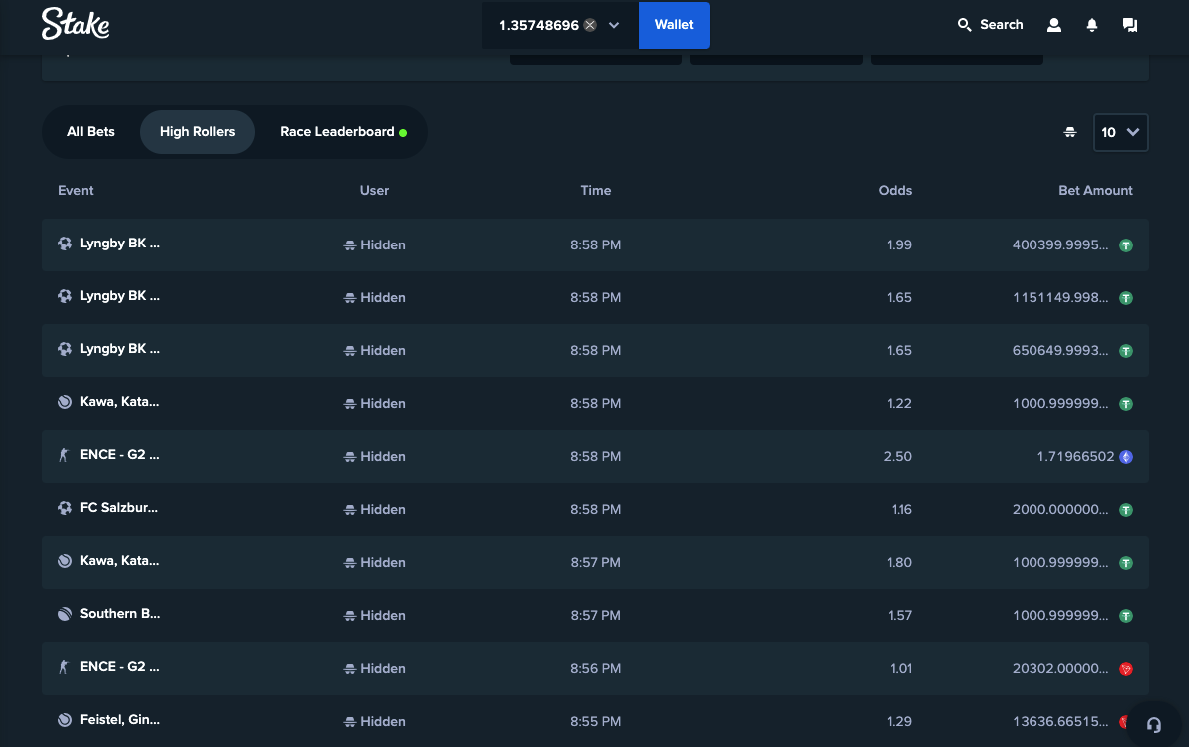Click tennis icon in Kawa row with odds 1.80
1189x747 pixels.
[x=65, y=561]
